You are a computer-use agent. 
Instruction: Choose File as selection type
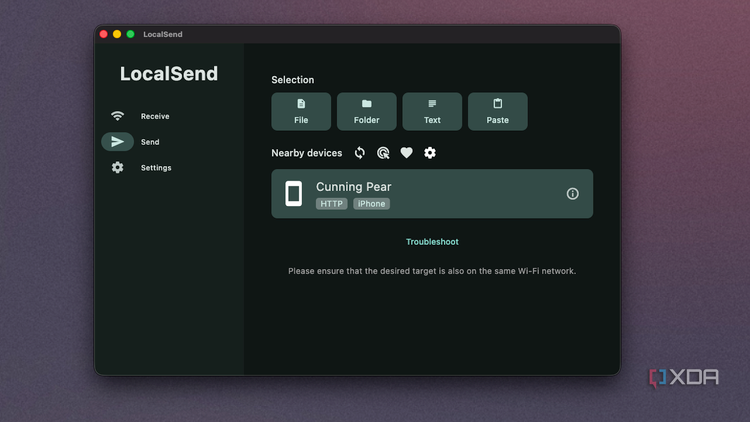tap(301, 111)
